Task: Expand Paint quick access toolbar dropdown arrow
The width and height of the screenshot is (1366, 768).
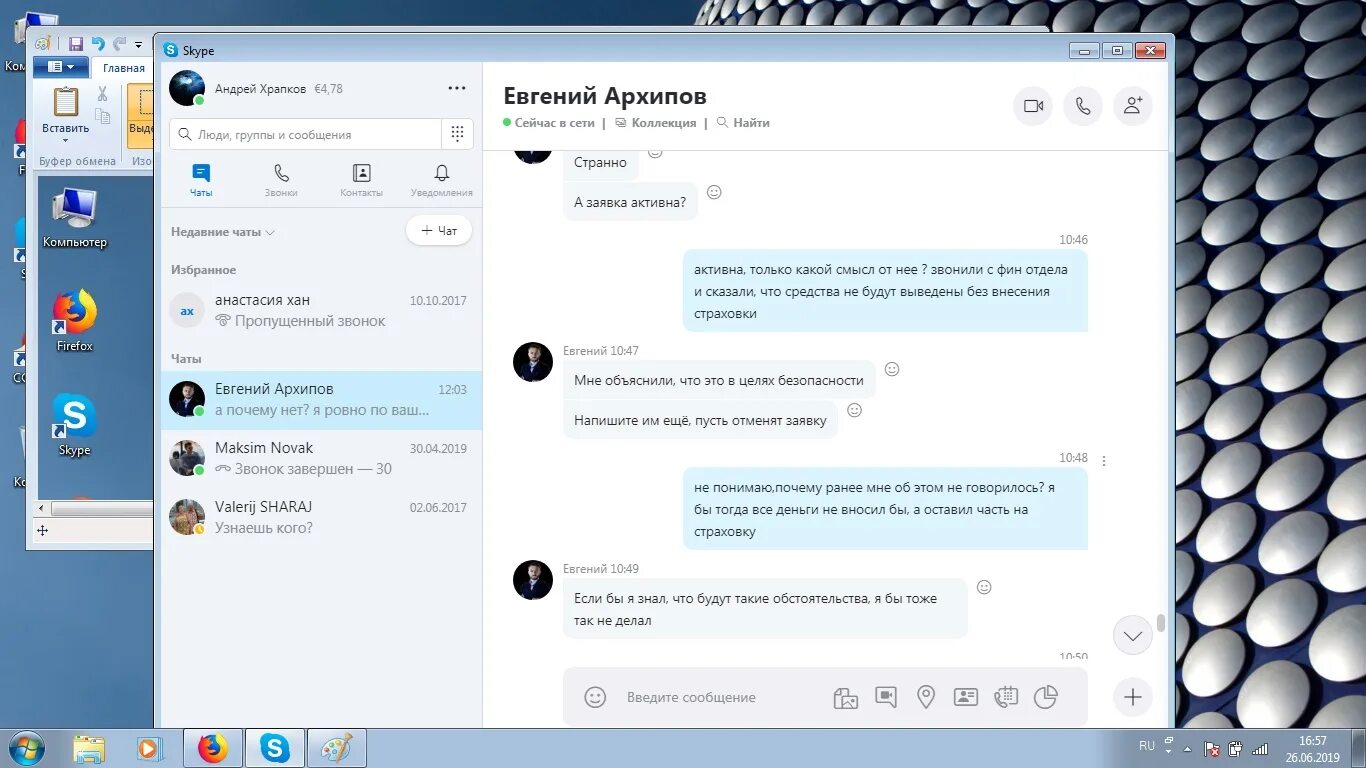Action: [139, 45]
